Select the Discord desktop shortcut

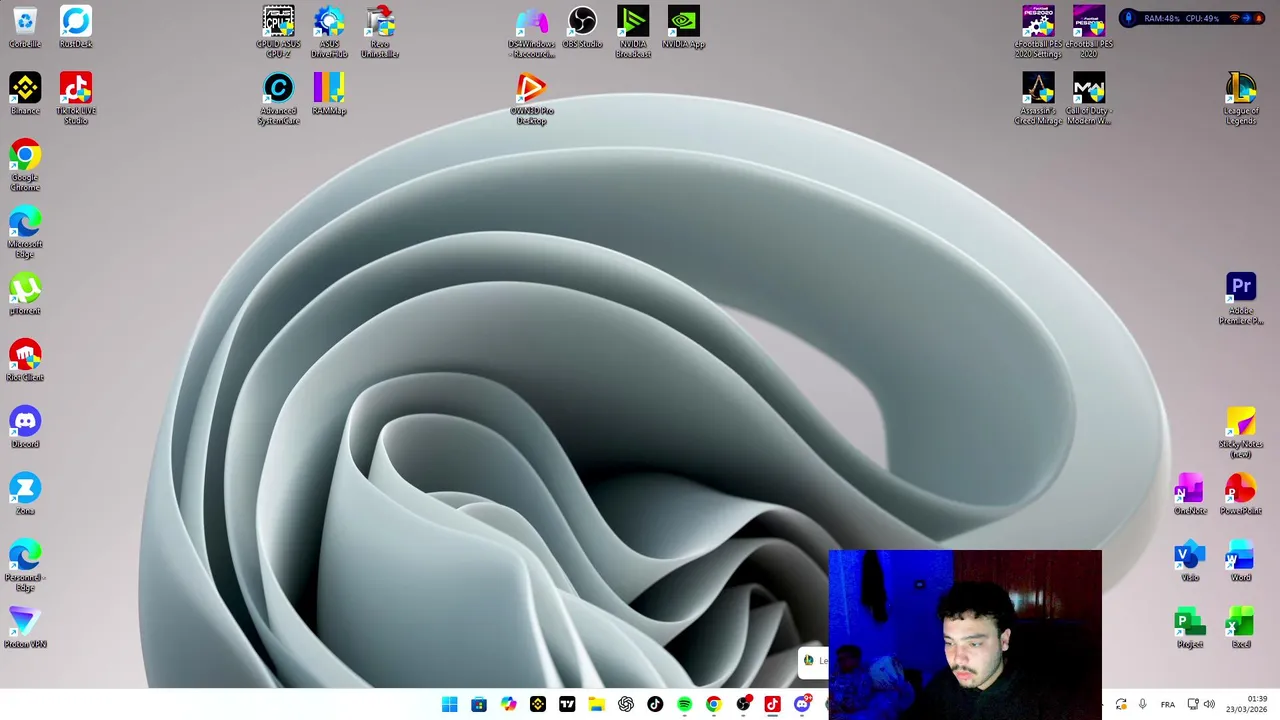click(25, 428)
